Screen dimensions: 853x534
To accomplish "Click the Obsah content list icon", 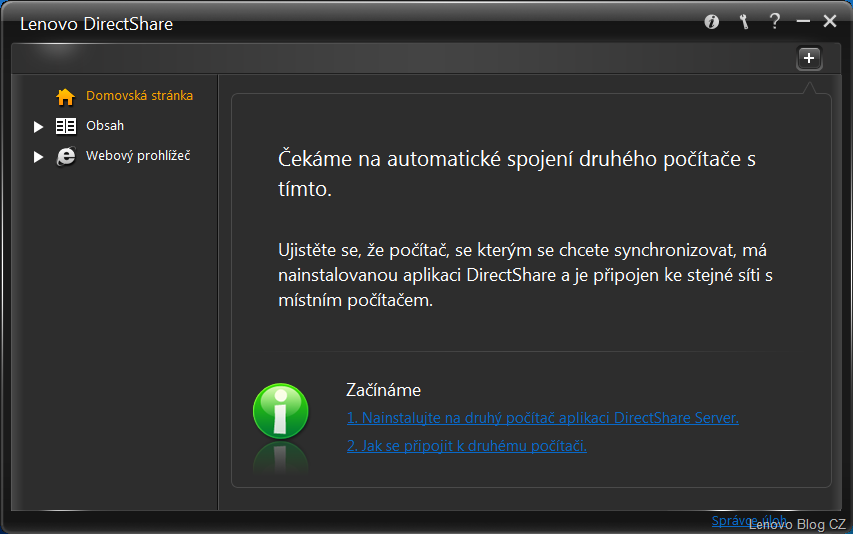I will coord(66,126).
